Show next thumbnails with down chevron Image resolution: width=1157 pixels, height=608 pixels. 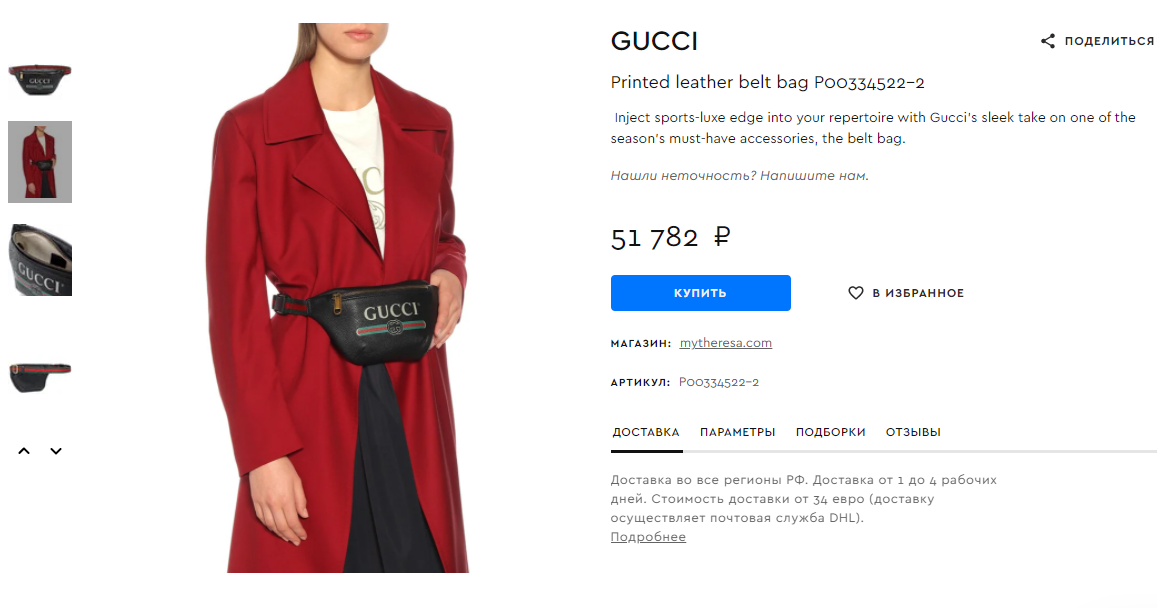point(56,451)
